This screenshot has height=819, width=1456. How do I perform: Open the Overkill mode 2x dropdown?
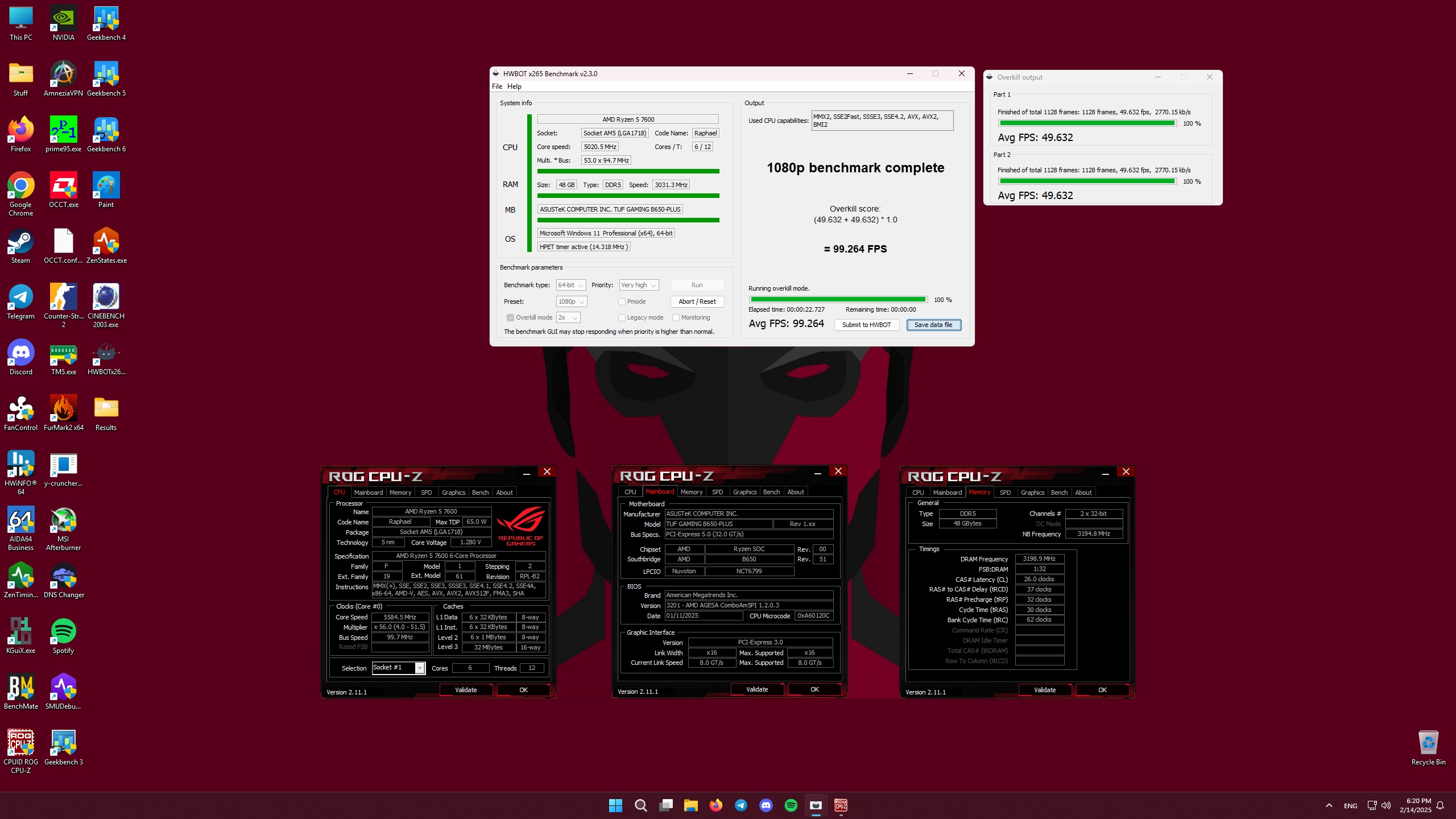(568, 317)
